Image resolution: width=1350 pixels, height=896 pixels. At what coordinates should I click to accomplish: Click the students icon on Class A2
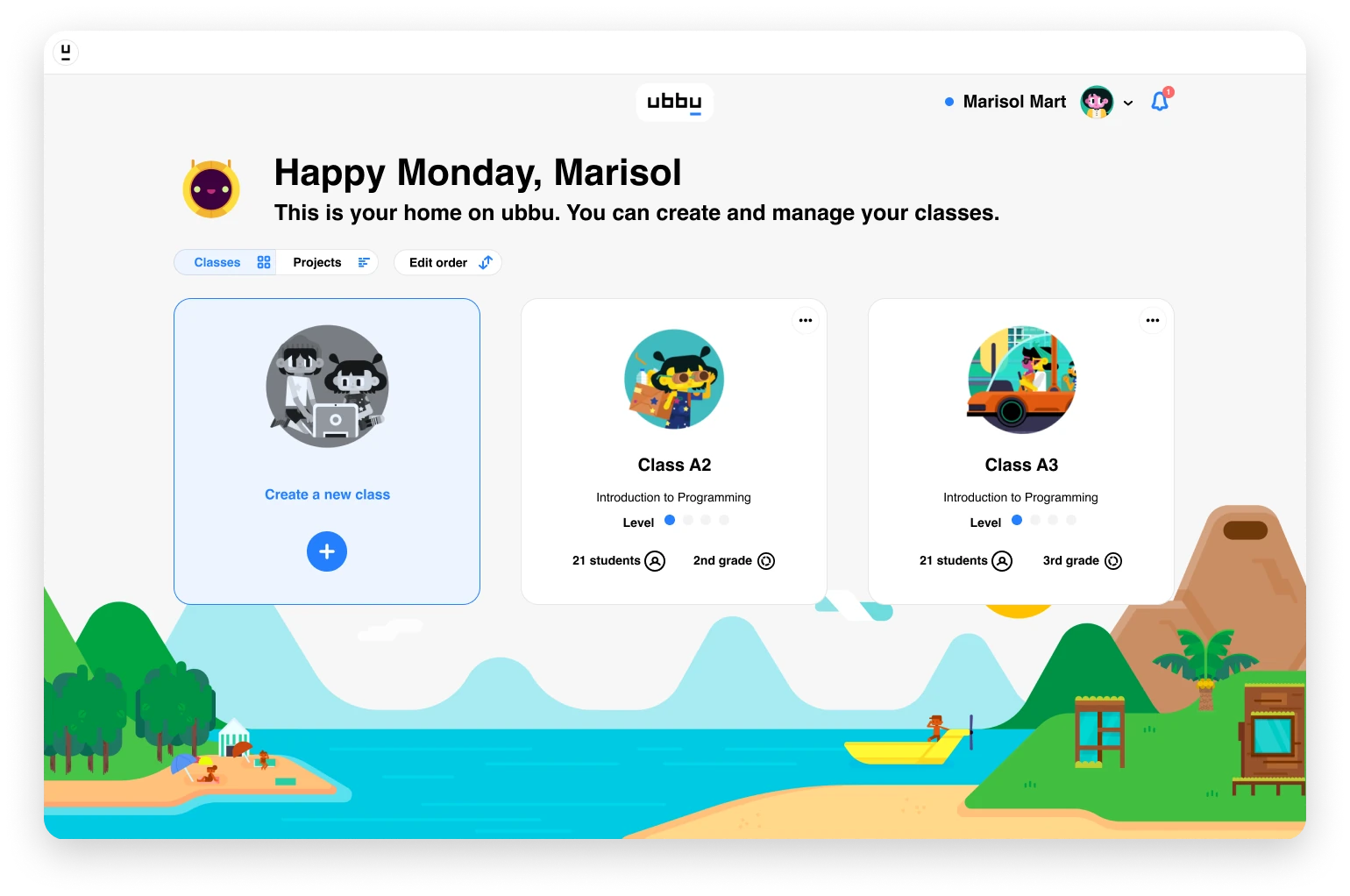click(655, 561)
